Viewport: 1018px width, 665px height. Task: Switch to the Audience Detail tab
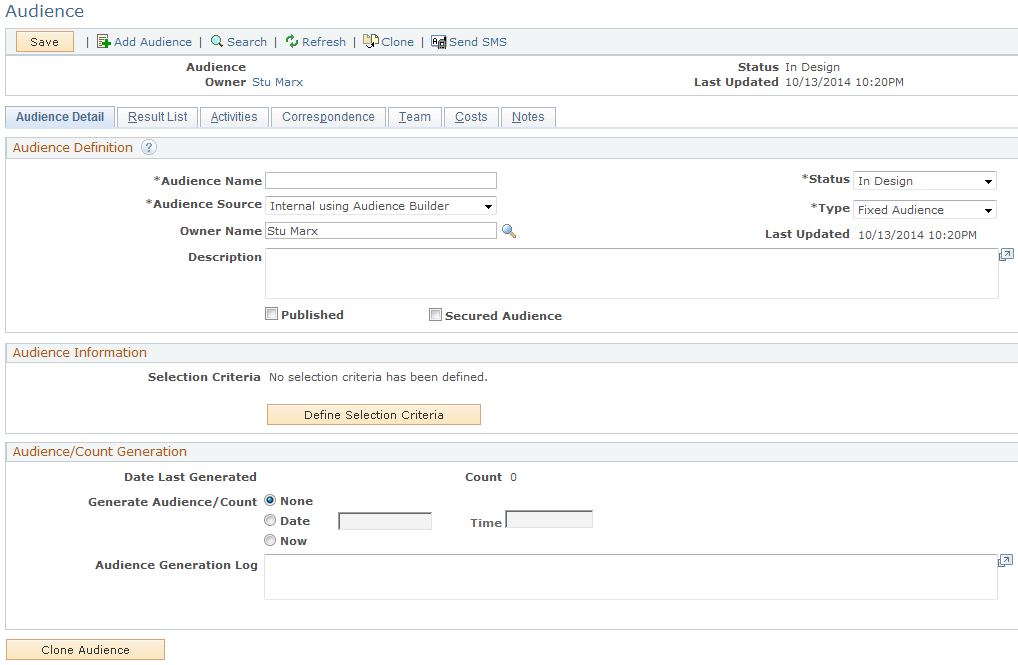[60, 117]
